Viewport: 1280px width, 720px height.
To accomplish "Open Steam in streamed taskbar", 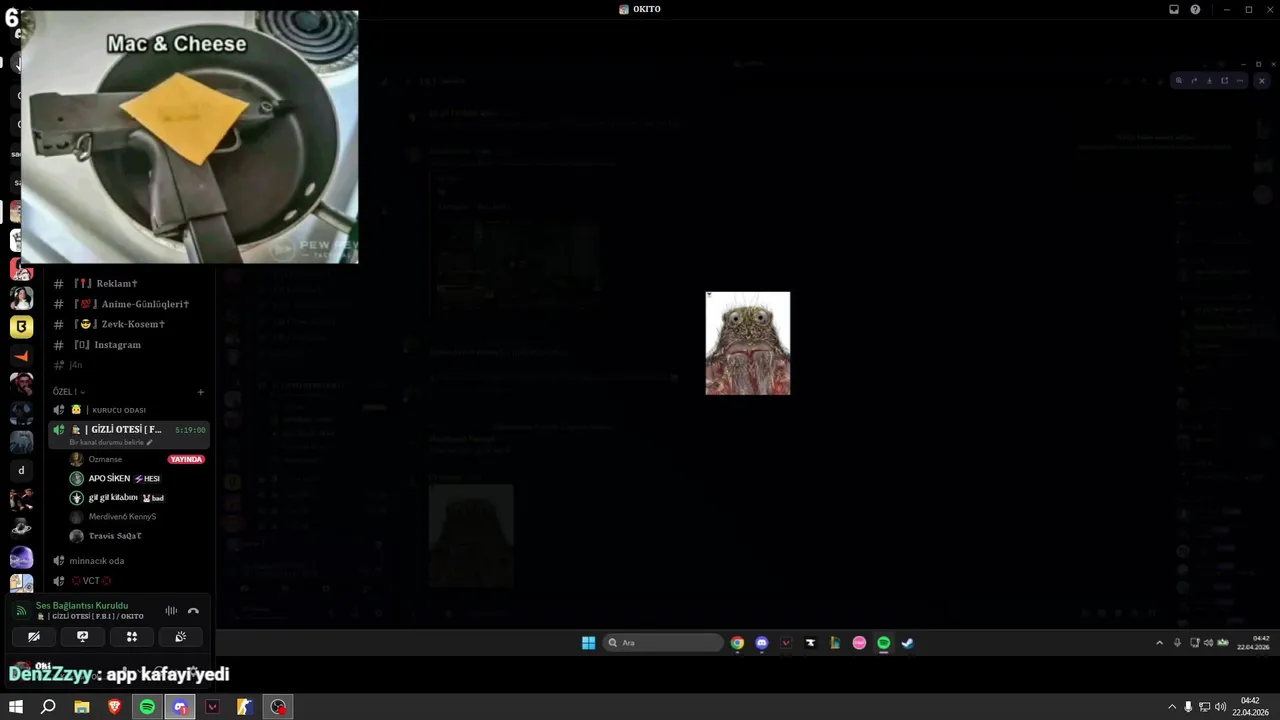I will pyautogui.click(x=908, y=643).
